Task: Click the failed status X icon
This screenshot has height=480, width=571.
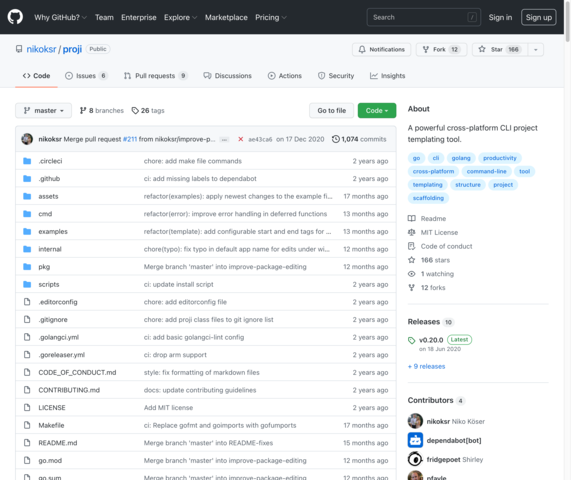Action: [x=240, y=139]
